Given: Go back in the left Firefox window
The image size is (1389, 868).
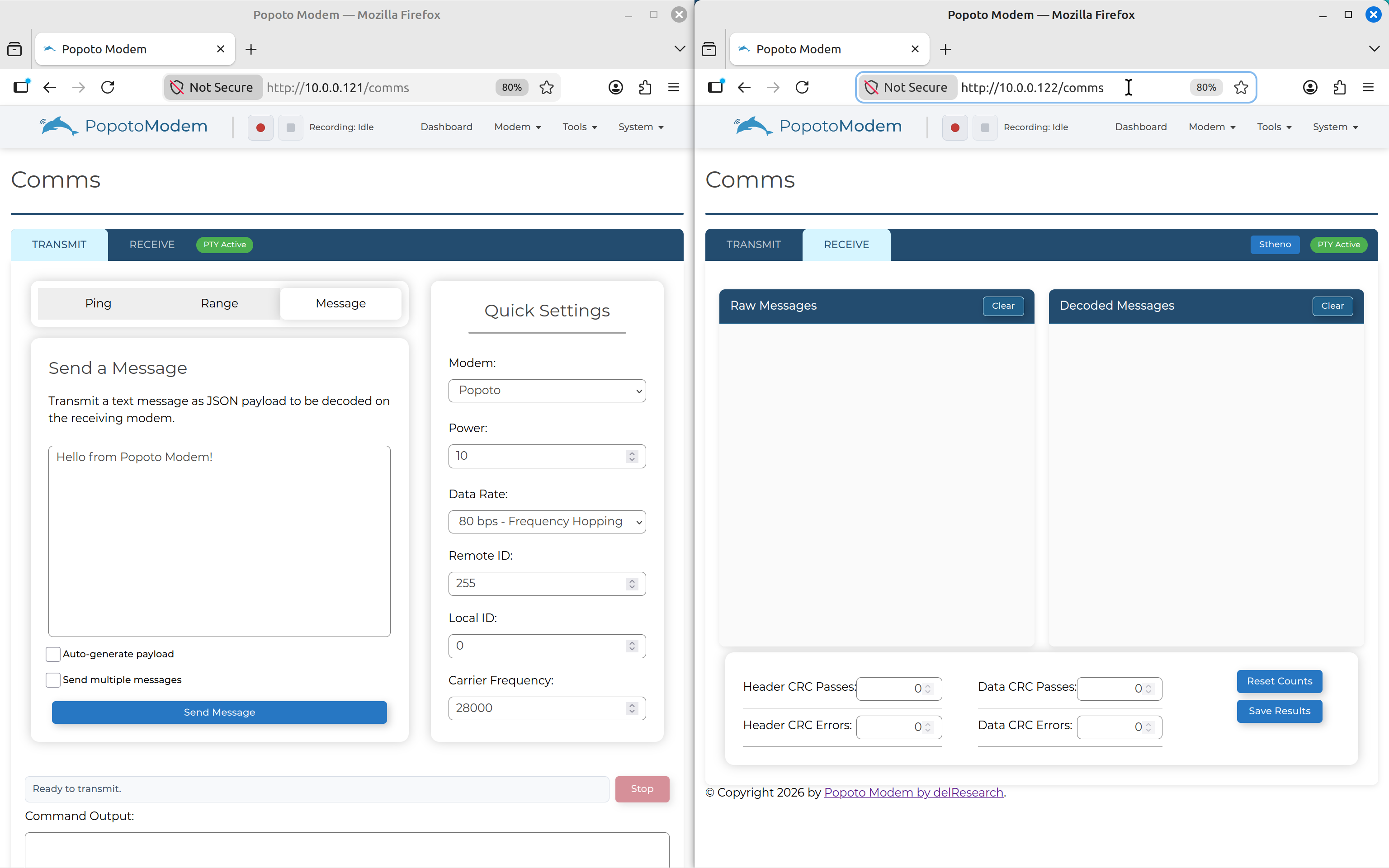Looking at the screenshot, I should 50,87.
